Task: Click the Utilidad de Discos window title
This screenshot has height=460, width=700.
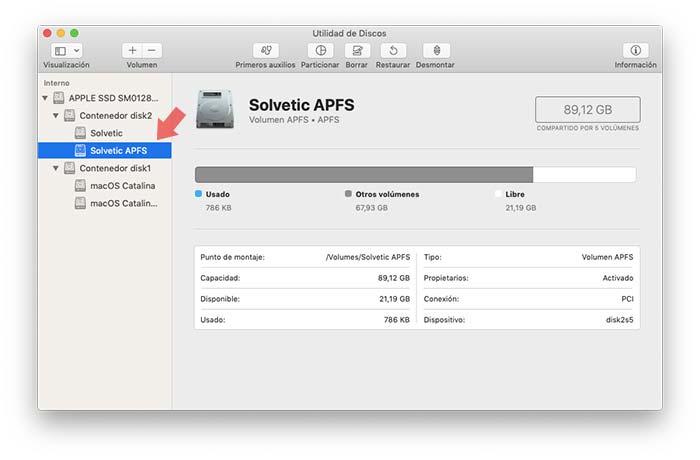Action: (x=349, y=33)
